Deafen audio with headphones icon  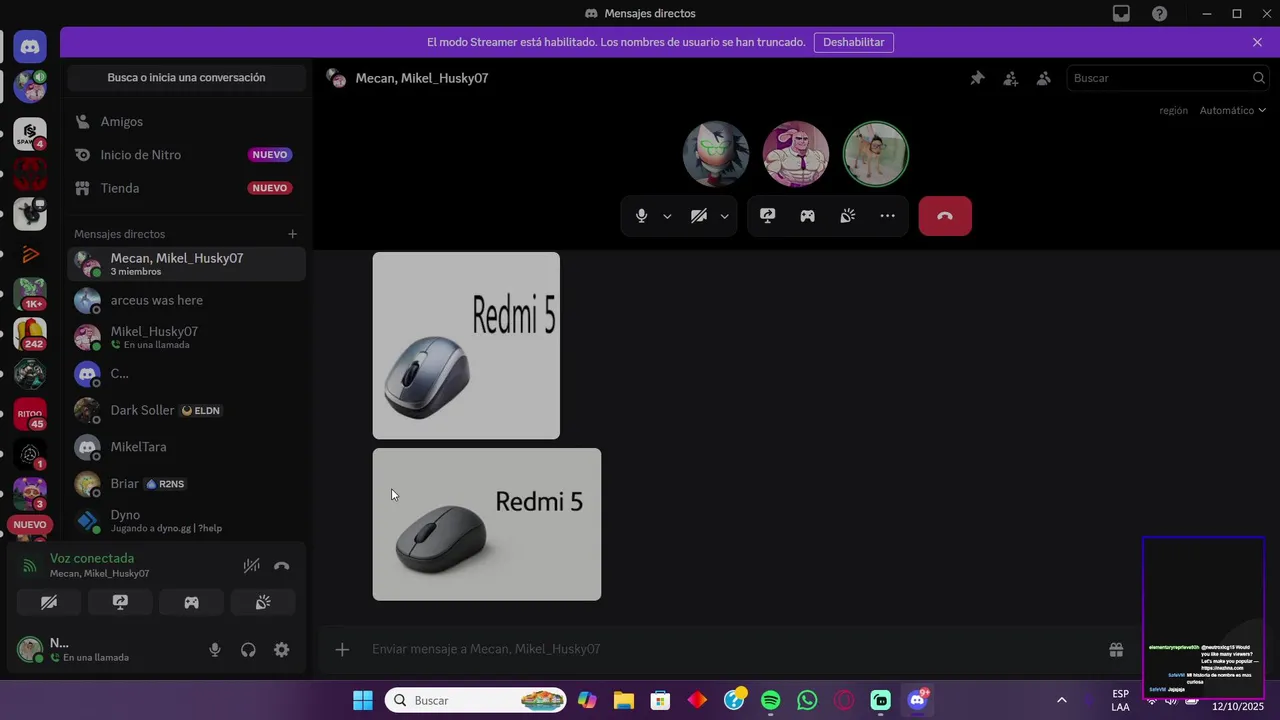(248, 650)
